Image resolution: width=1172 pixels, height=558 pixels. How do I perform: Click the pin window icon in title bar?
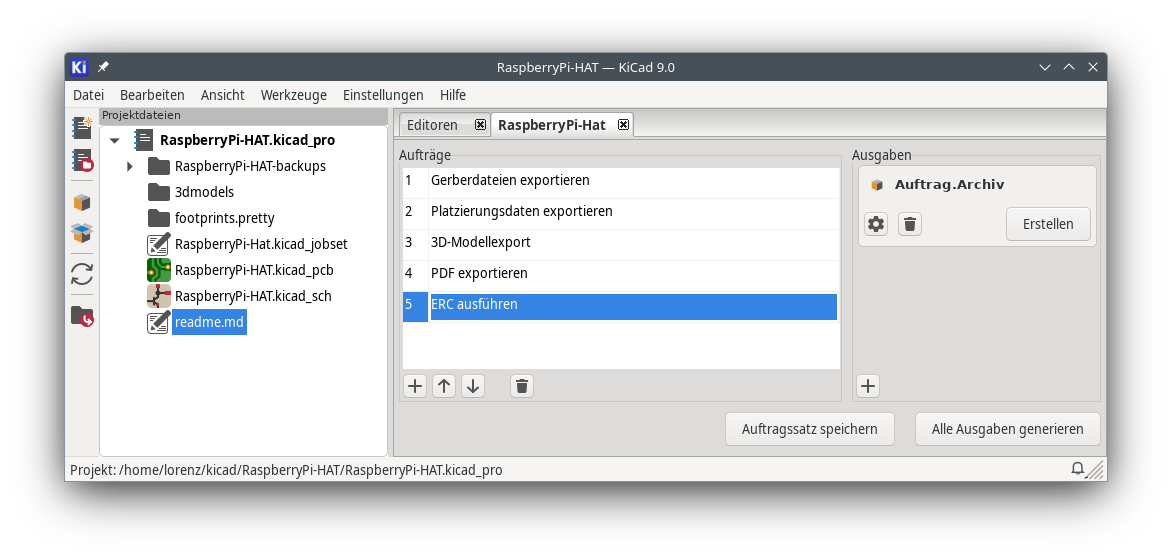coord(103,67)
